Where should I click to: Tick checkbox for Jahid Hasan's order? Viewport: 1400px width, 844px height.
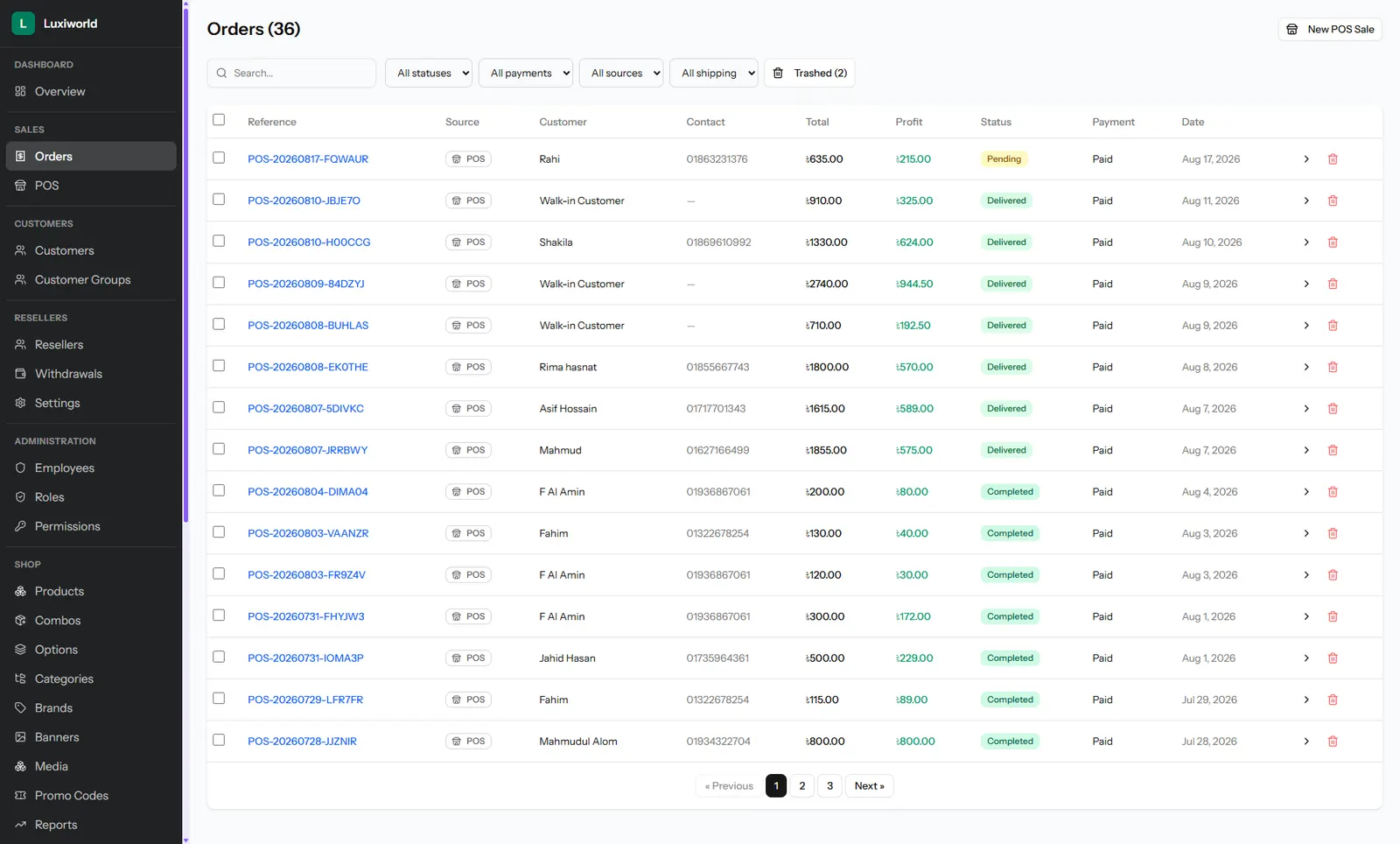point(219,657)
